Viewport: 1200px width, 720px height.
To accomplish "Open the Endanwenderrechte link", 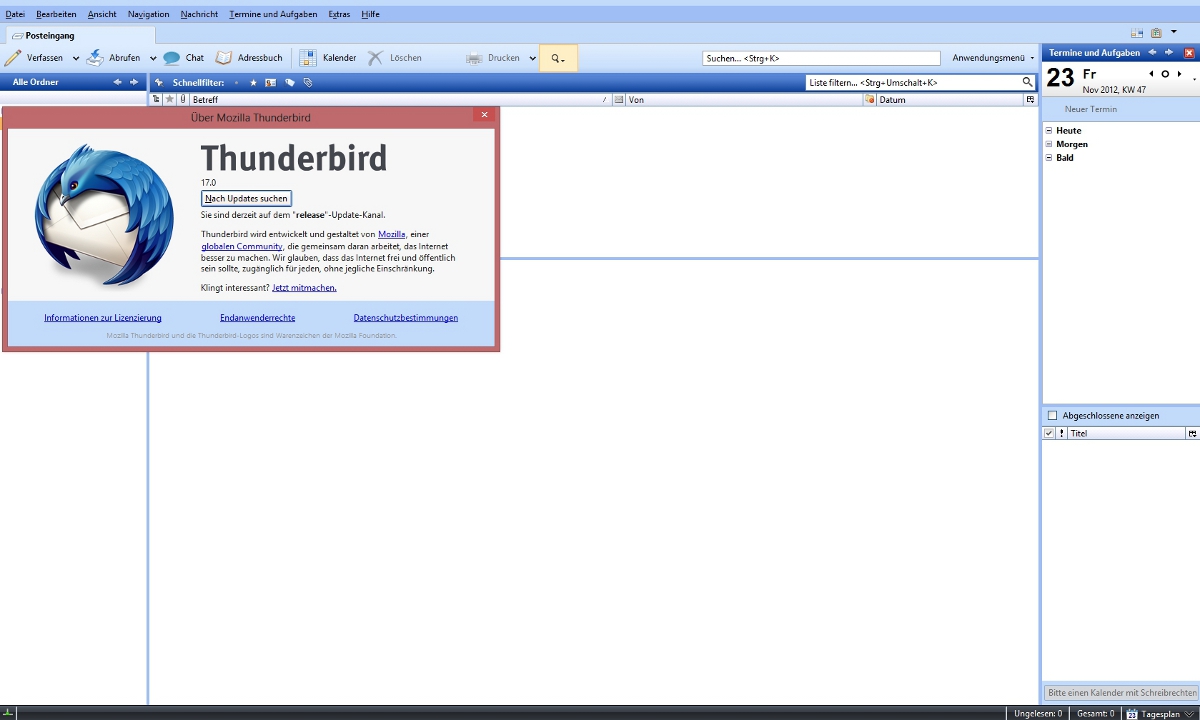I will [x=257, y=318].
